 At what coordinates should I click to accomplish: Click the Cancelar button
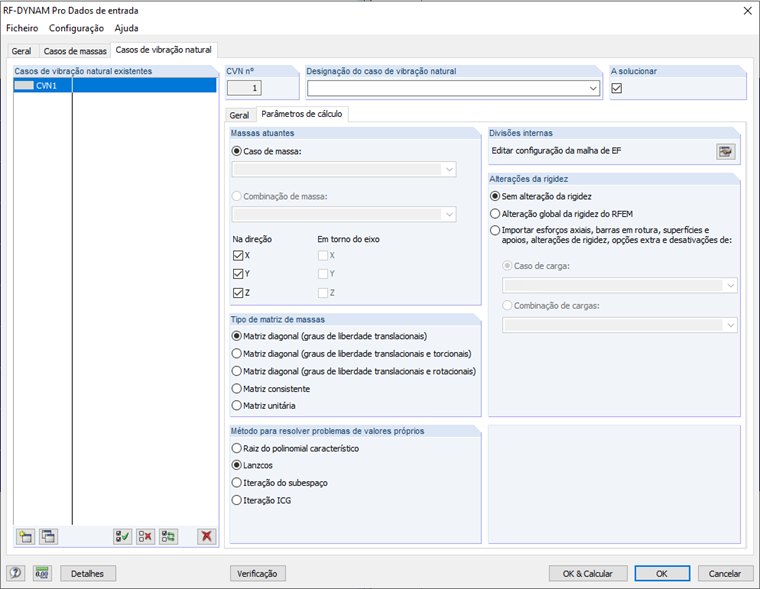point(725,573)
